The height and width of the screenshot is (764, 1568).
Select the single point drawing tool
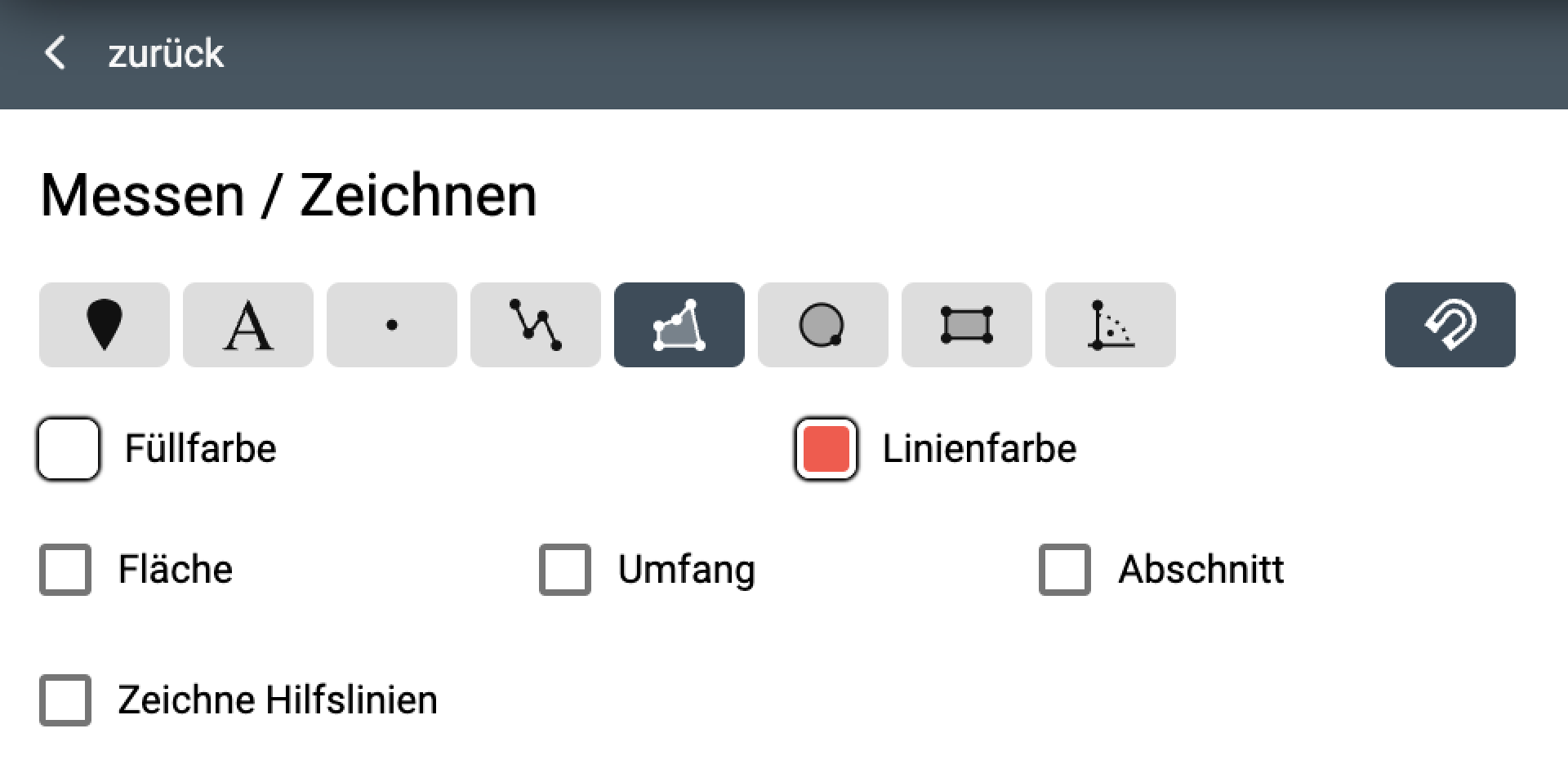click(x=392, y=325)
